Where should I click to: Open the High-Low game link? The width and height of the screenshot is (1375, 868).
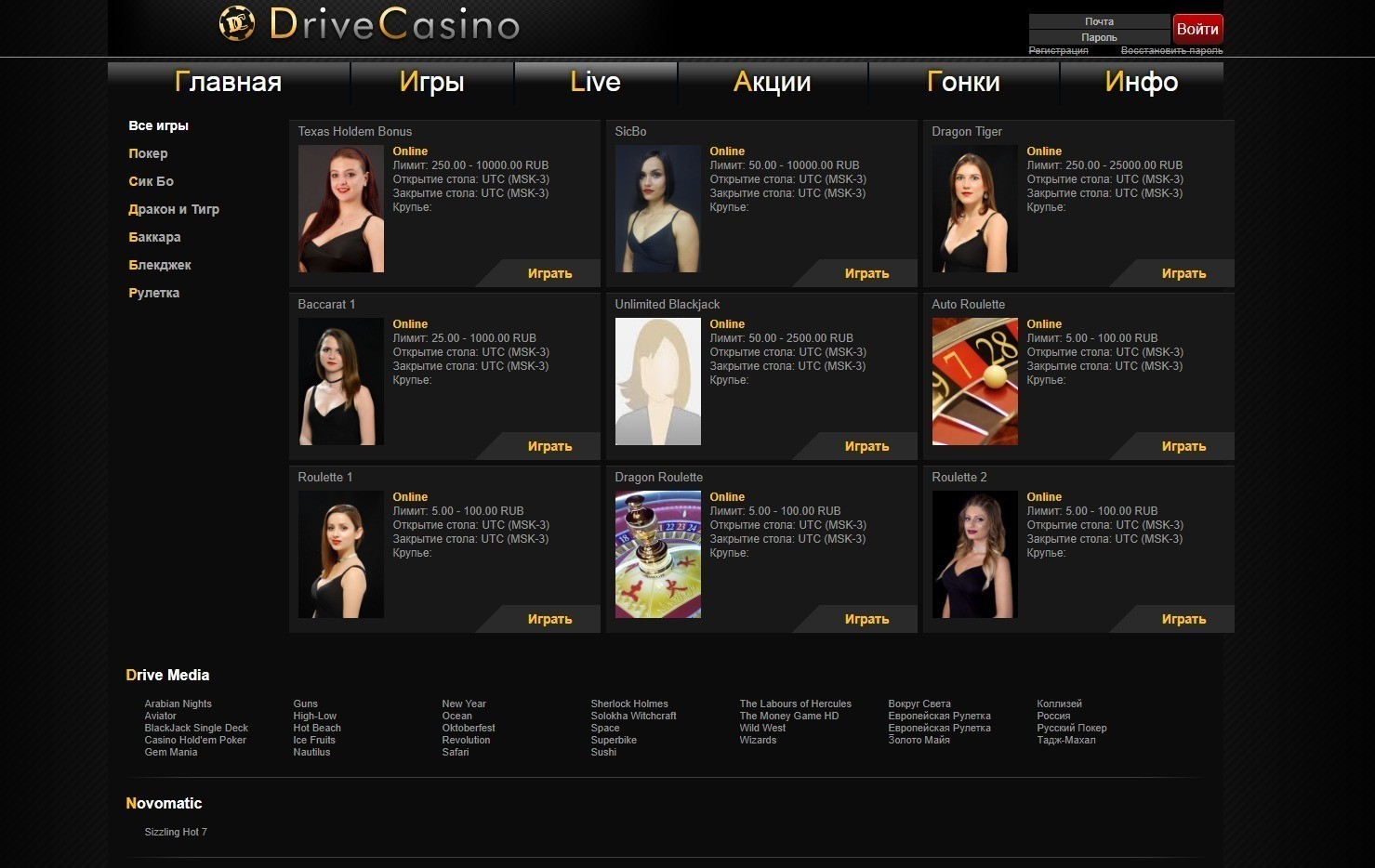pos(314,716)
